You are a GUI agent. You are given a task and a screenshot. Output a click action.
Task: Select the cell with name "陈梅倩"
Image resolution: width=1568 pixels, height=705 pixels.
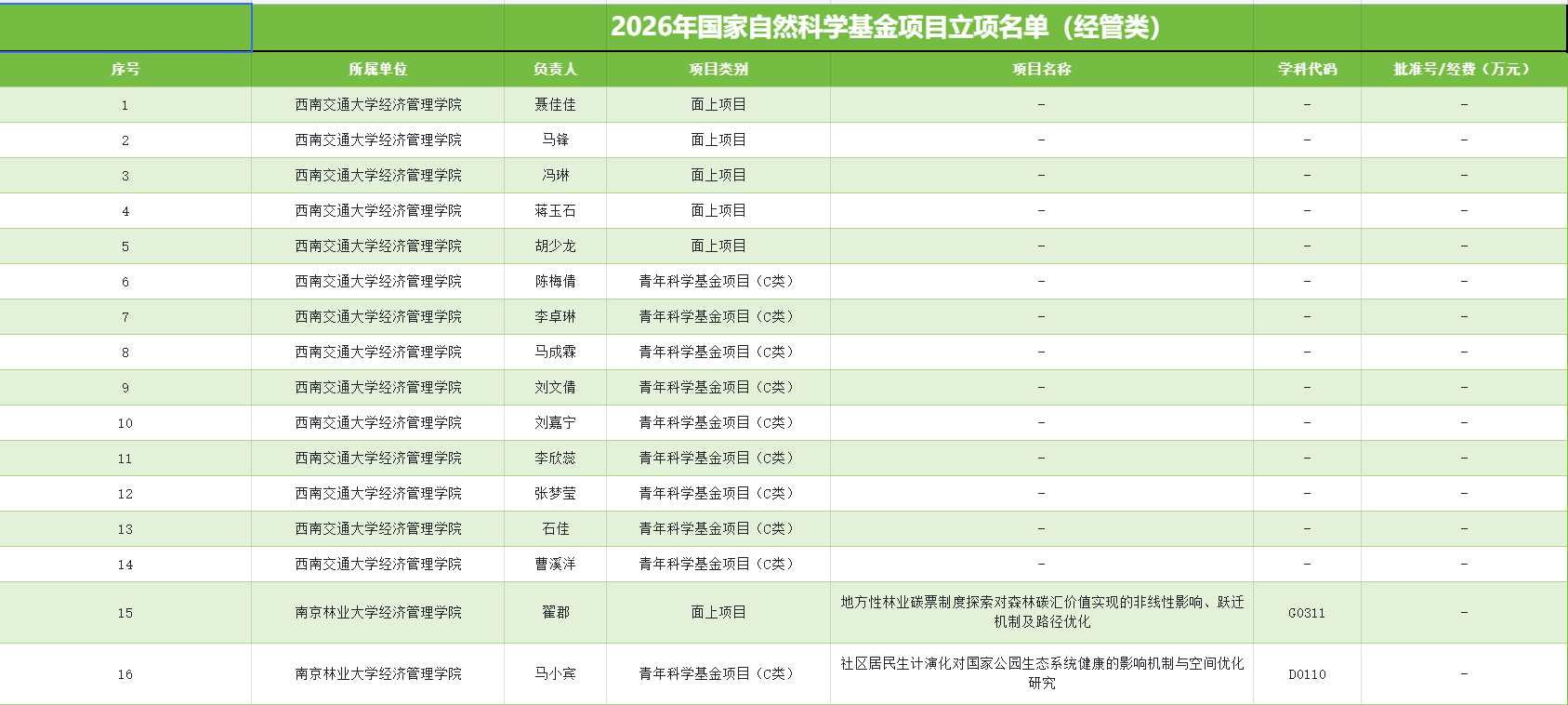(x=555, y=281)
